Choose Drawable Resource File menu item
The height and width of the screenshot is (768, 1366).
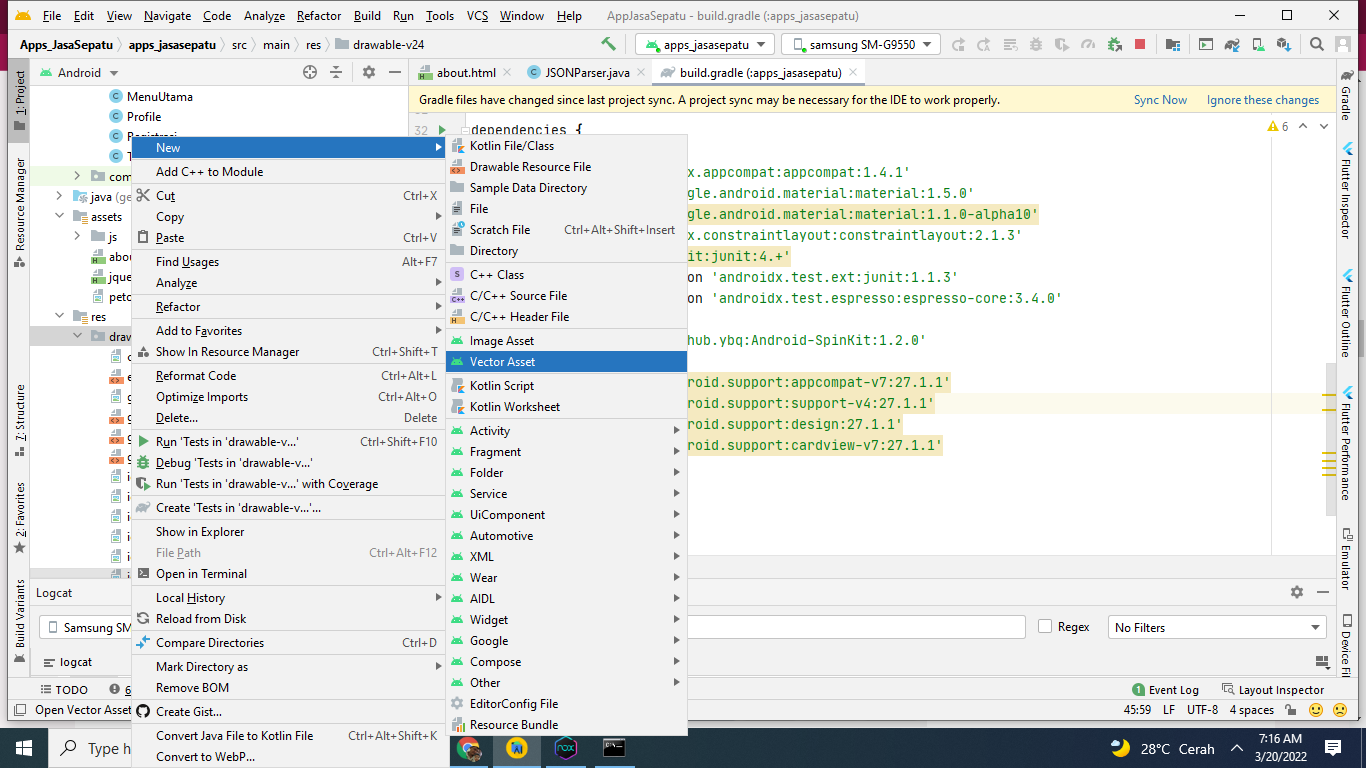click(566, 167)
